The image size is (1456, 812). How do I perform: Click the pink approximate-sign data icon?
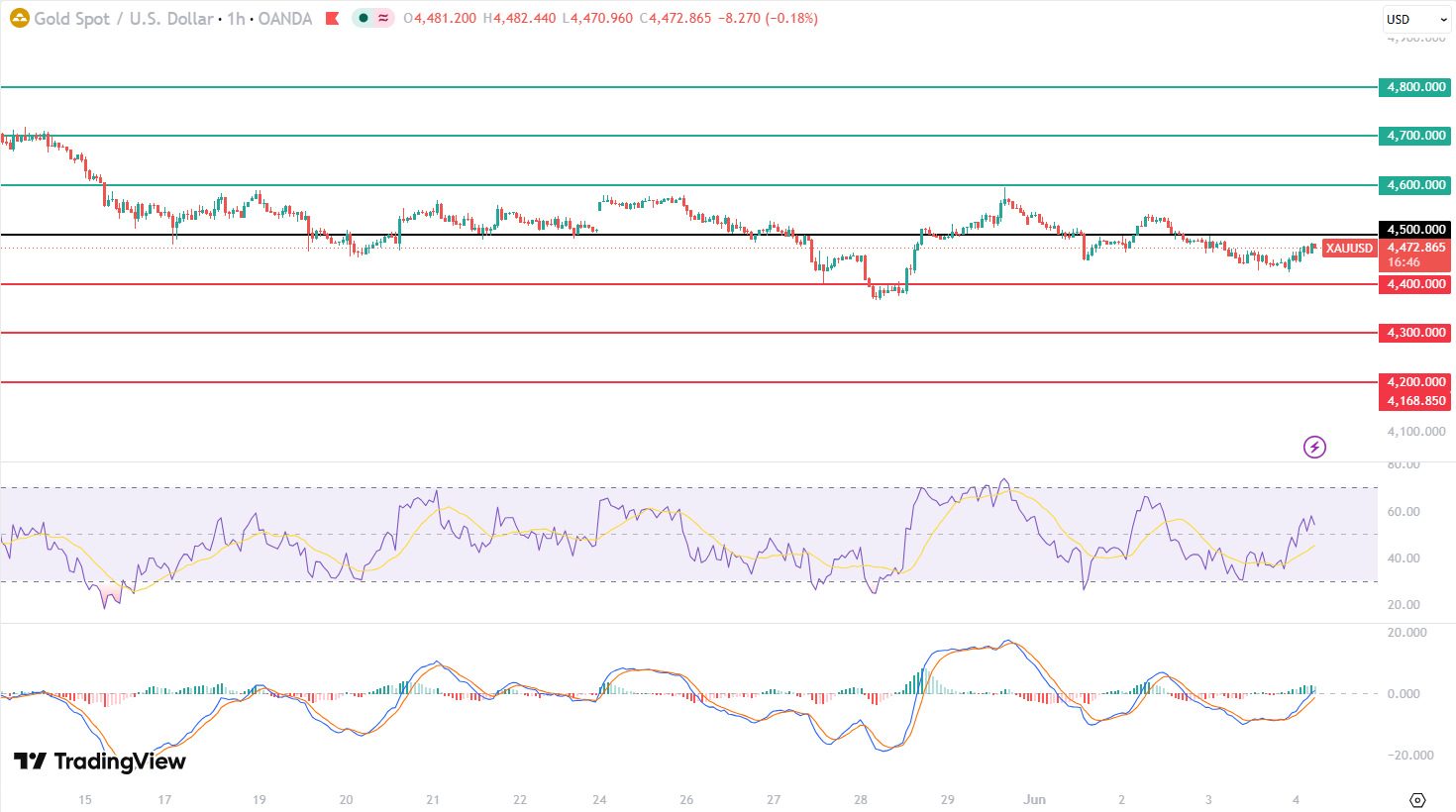383,18
